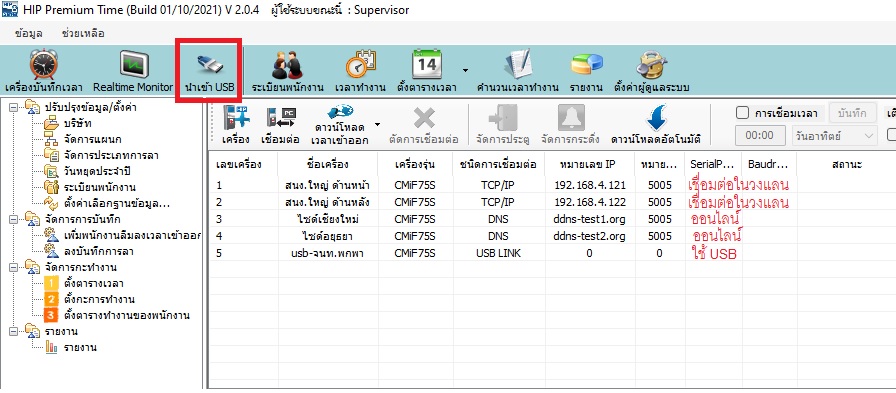
Task: Open ดาวน์โหลดเวลาเข้าออก dropdown arrow
Action: (x=377, y=124)
